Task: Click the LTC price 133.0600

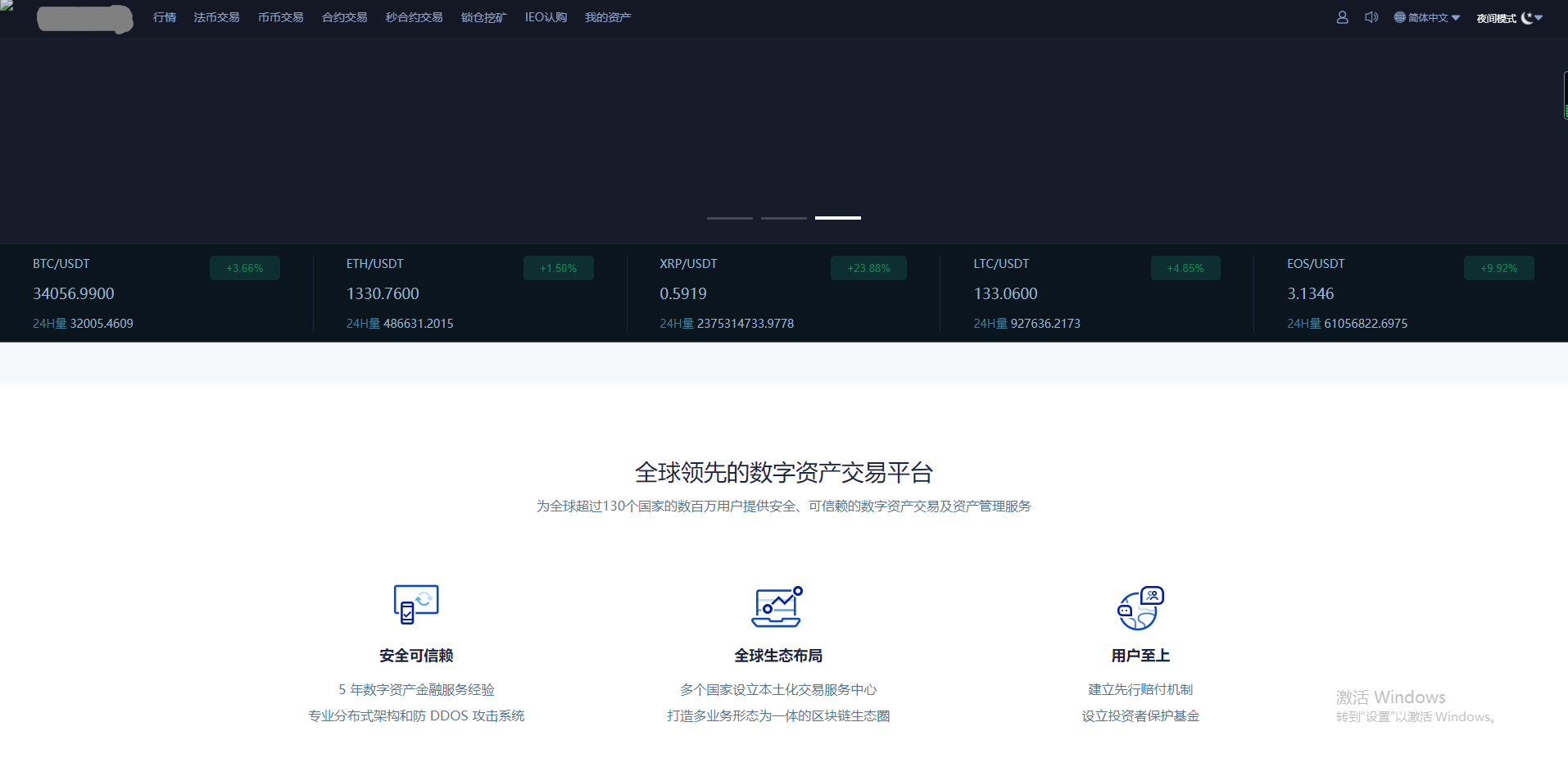Action: (1005, 293)
